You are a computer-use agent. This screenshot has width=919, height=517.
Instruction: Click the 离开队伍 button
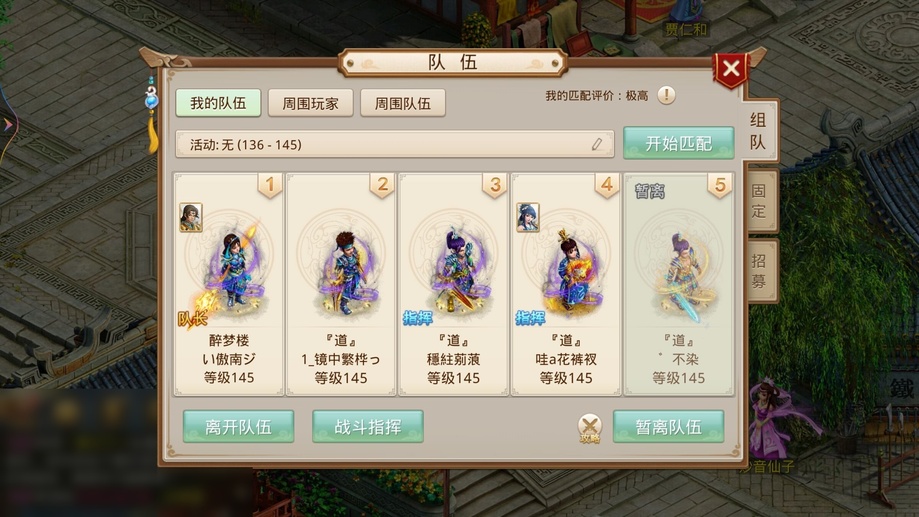tap(238, 427)
